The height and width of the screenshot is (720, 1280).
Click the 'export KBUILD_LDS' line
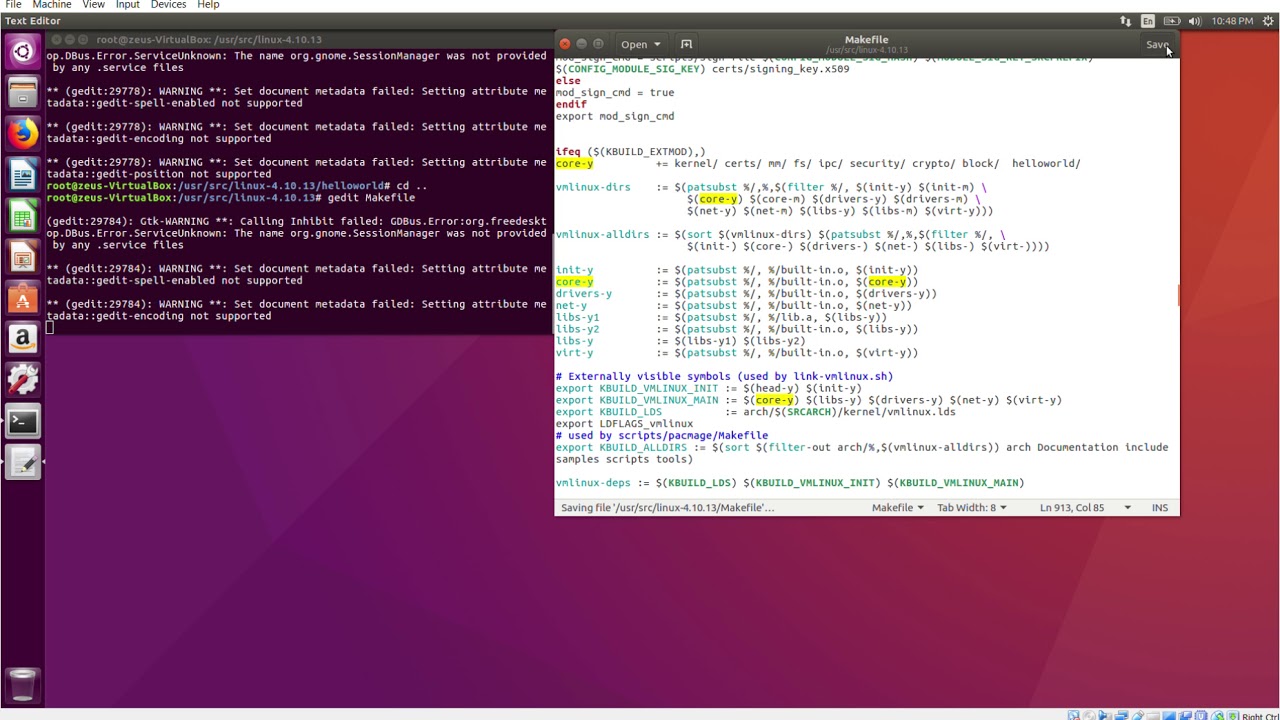[x=755, y=412]
